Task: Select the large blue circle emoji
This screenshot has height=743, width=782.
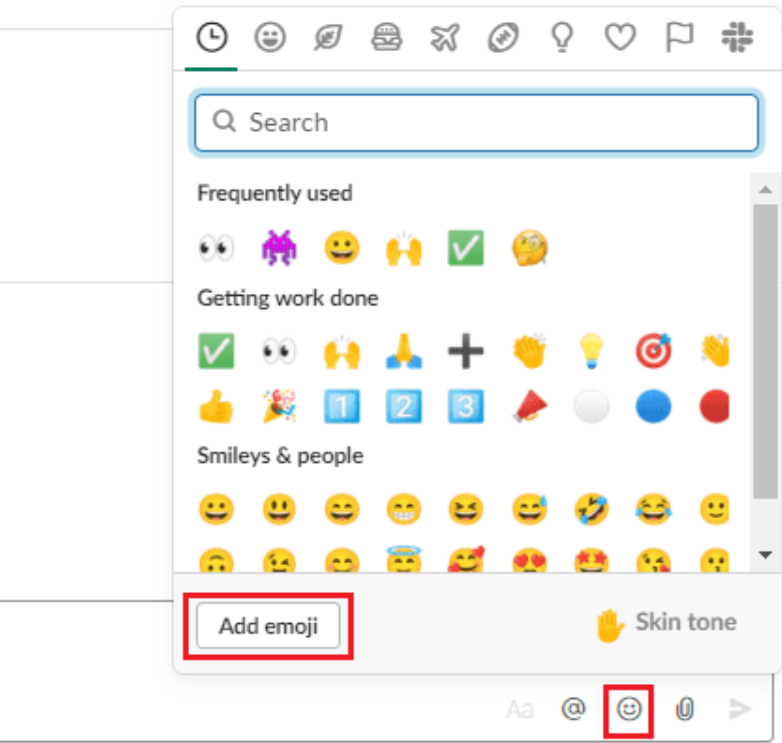Action: (653, 406)
